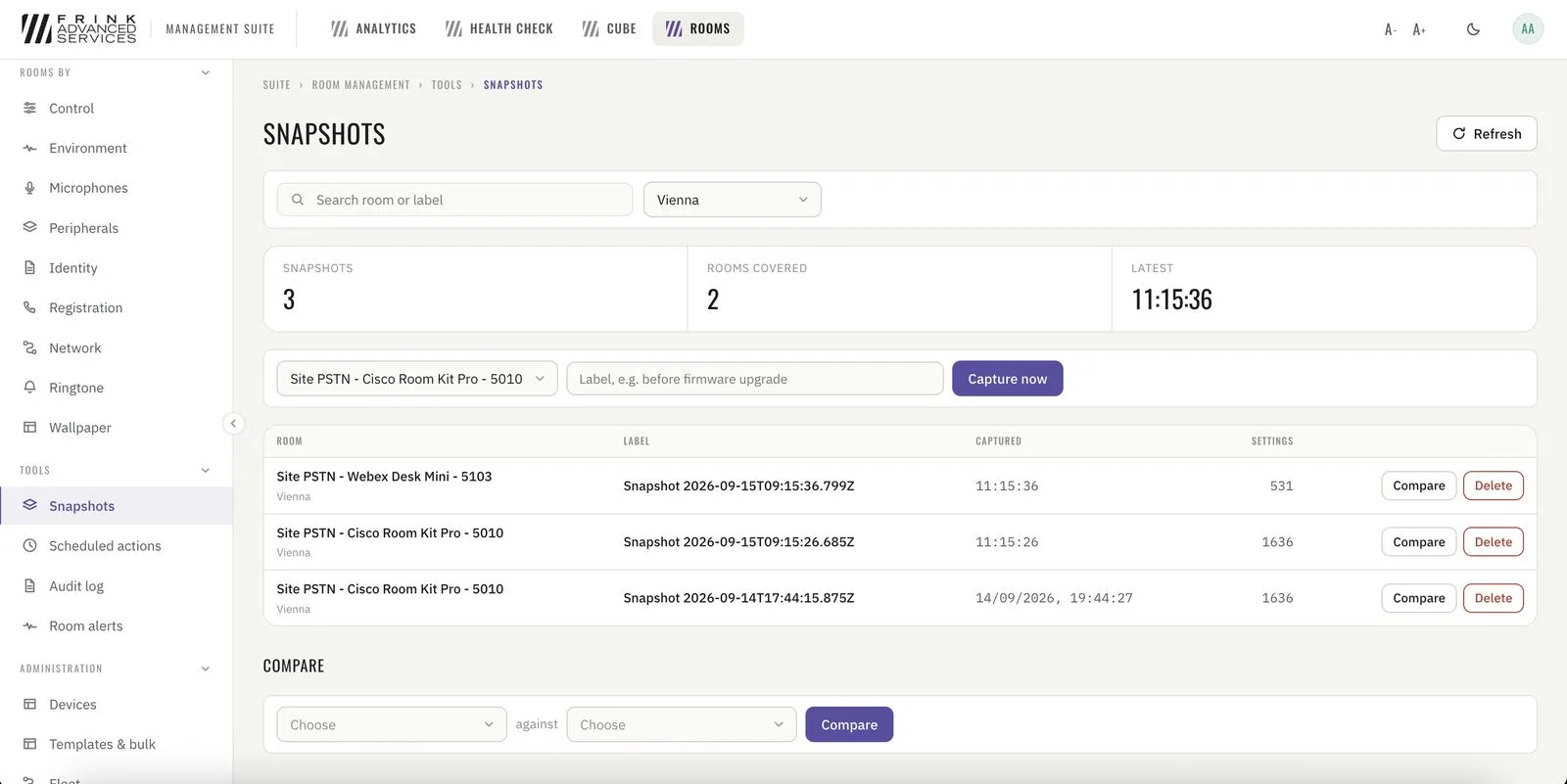The height and width of the screenshot is (784, 1567).
Task: Click the Control sliders icon in sidebar
Action: 29,109
